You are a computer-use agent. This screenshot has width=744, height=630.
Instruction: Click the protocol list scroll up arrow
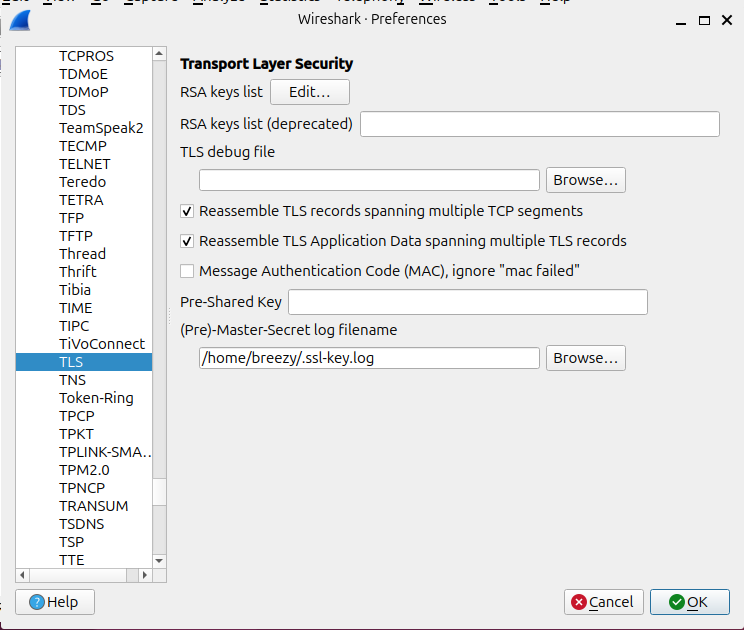click(159, 54)
